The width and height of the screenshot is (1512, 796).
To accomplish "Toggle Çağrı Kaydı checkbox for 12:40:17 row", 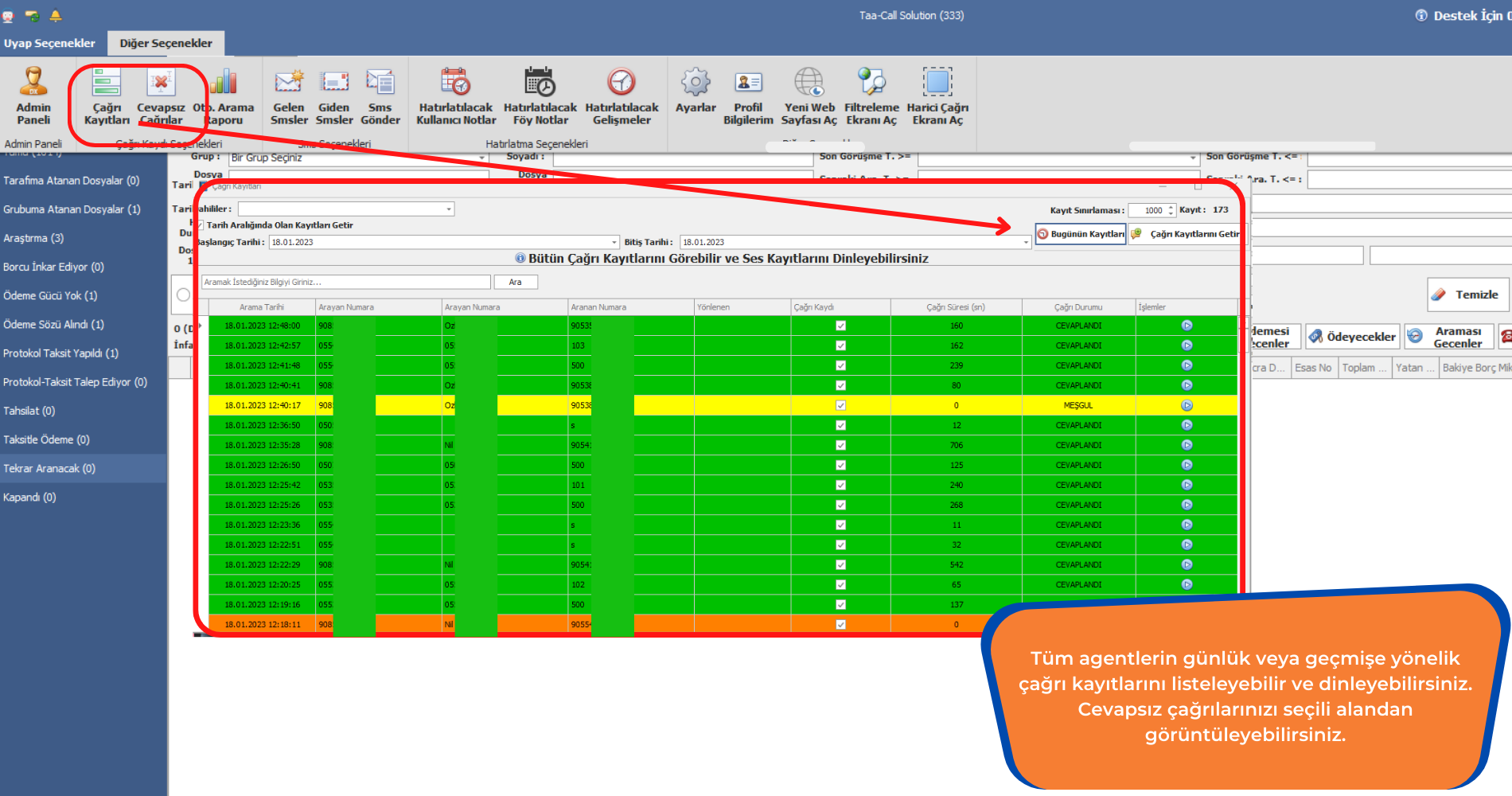I will (840, 405).
